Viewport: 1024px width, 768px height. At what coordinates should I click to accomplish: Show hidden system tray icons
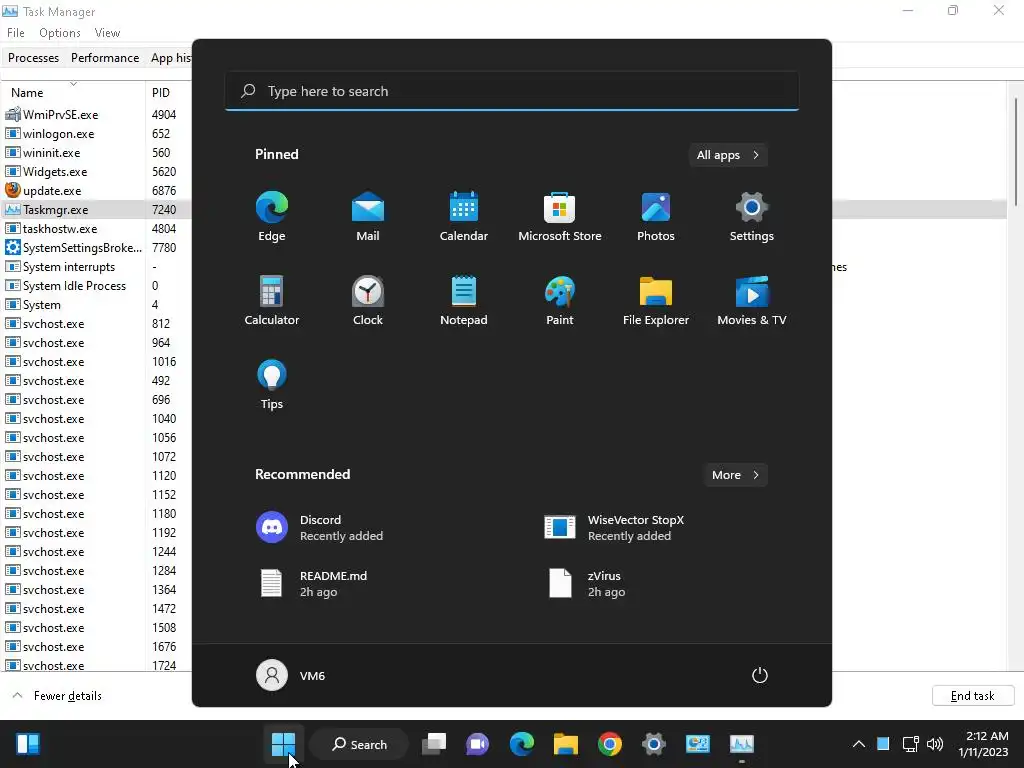point(859,744)
